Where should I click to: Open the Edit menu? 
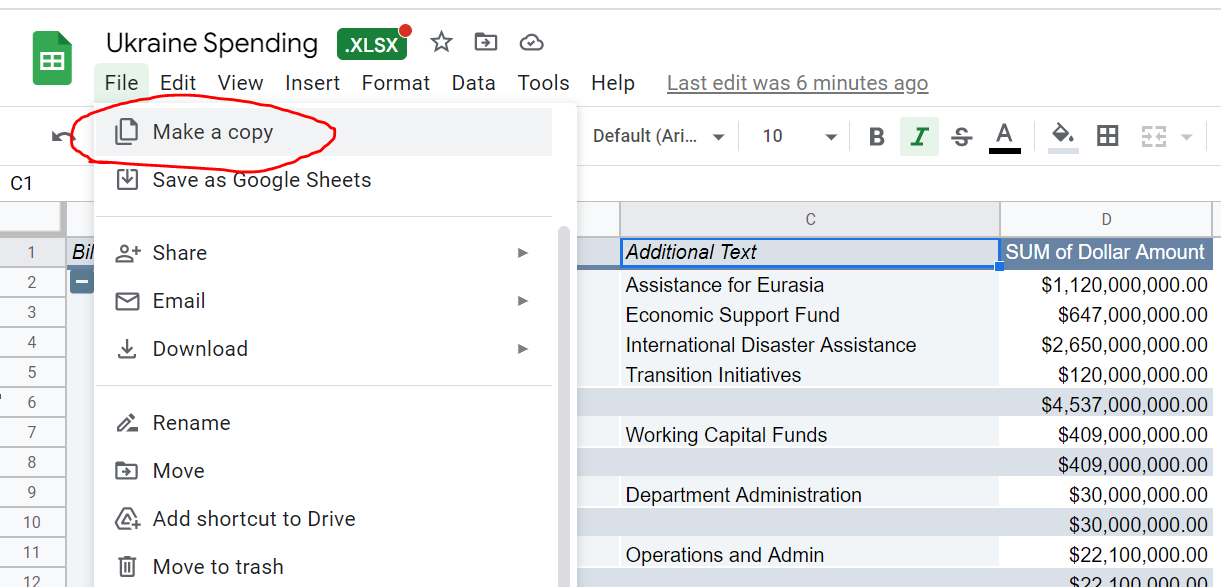tap(178, 83)
